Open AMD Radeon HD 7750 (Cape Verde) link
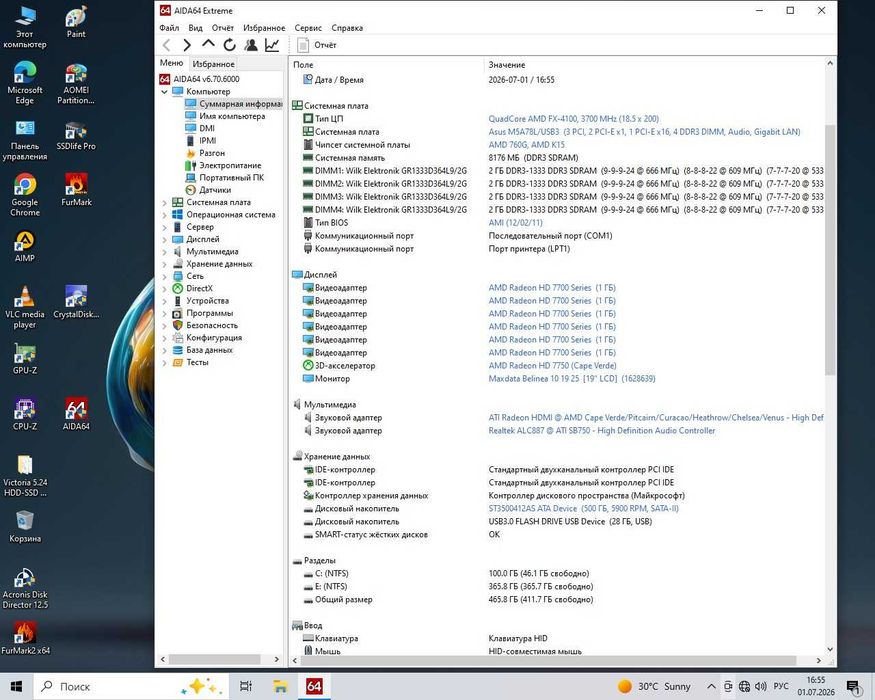 (552, 366)
